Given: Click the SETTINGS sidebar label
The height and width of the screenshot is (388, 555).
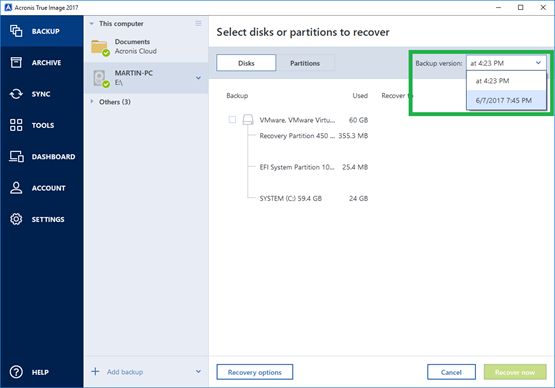Looking at the screenshot, I should pyautogui.click(x=48, y=219).
